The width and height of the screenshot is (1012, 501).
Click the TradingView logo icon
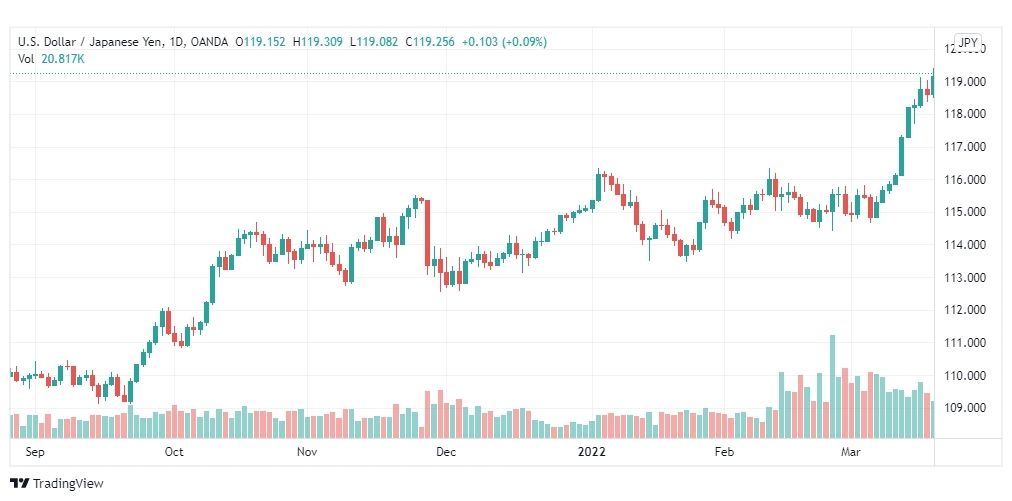[x=19, y=483]
